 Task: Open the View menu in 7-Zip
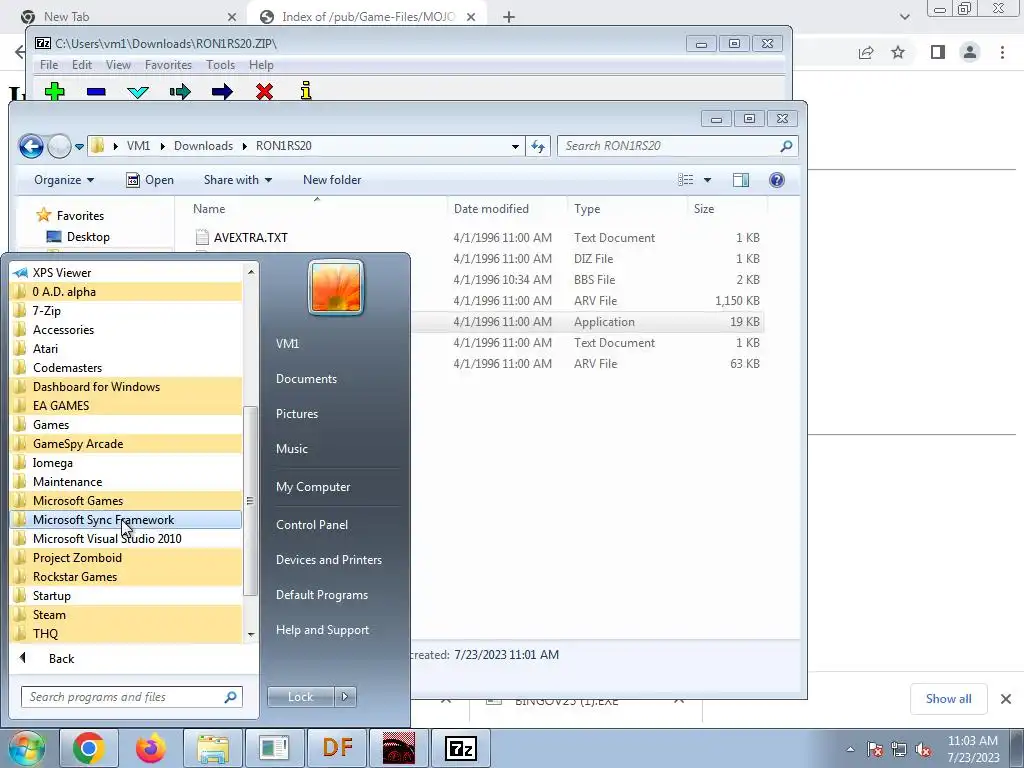[118, 65]
